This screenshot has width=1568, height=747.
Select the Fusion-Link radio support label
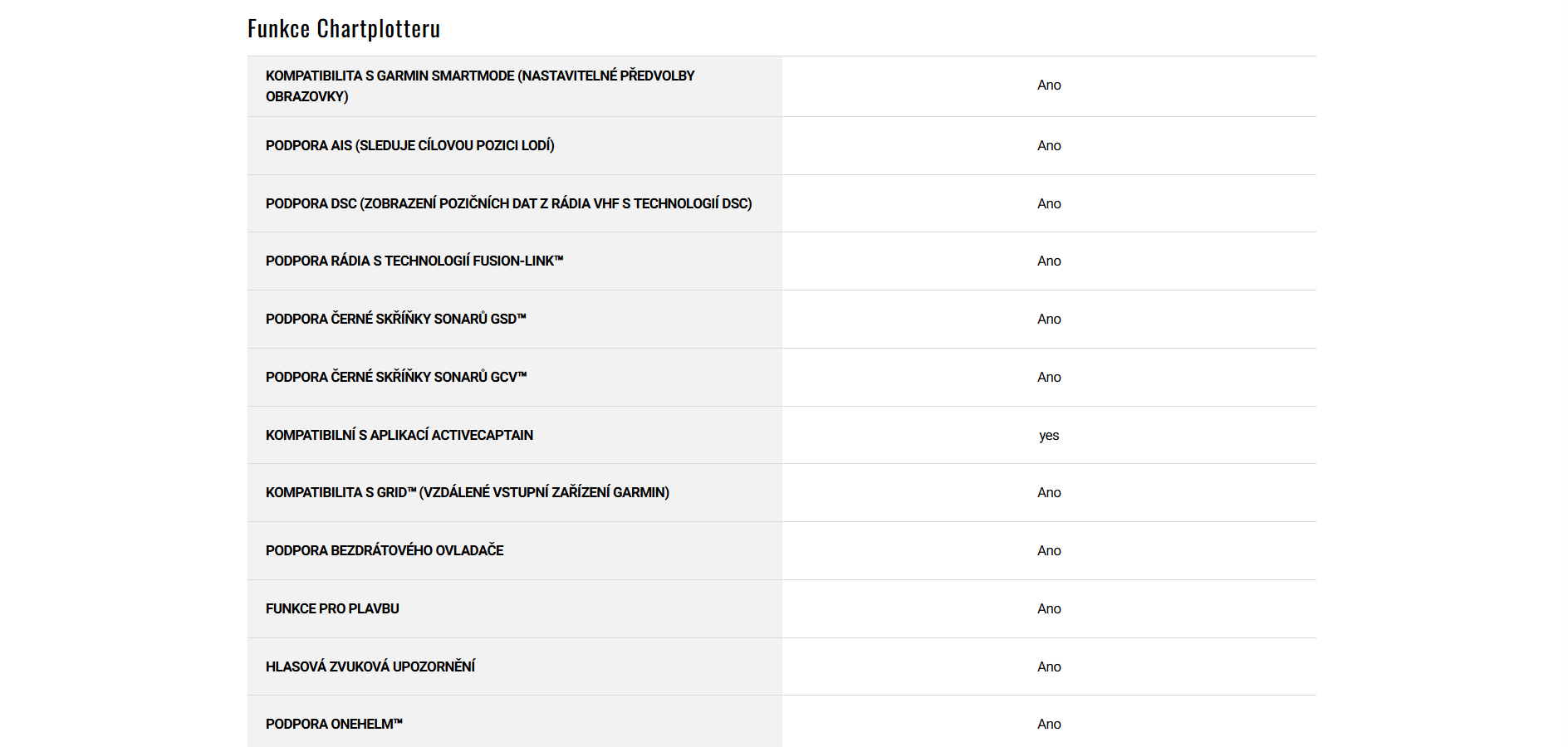pyautogui.click(x=414, y=261)
